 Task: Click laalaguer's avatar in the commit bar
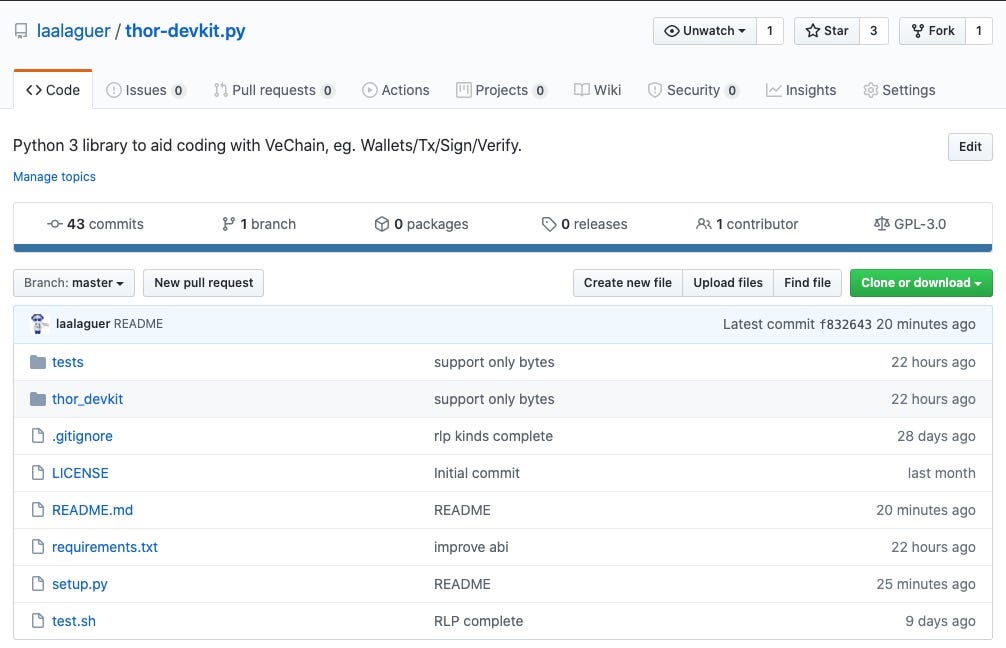click(38, 324)
